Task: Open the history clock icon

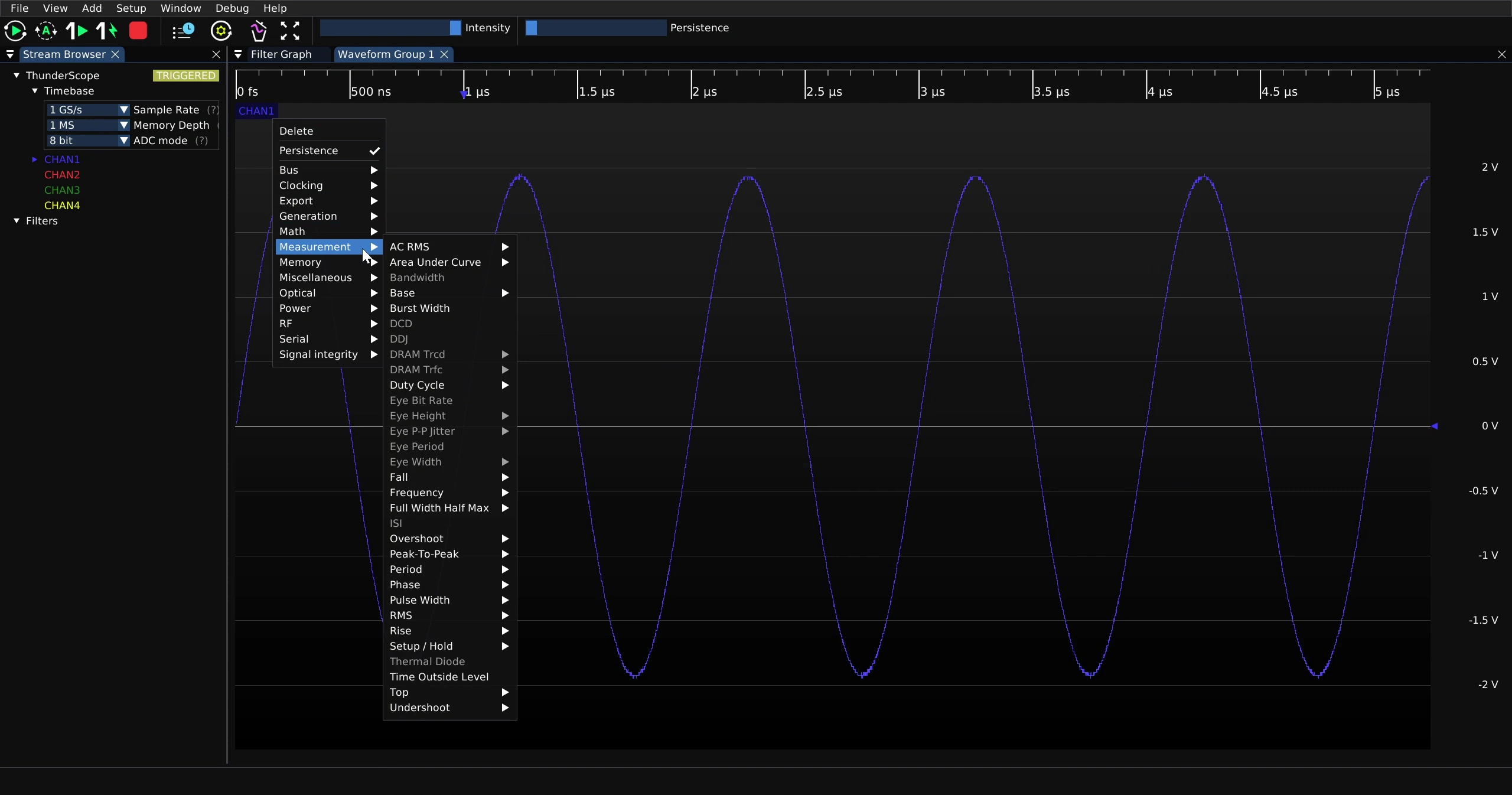Action: [183, 31]
